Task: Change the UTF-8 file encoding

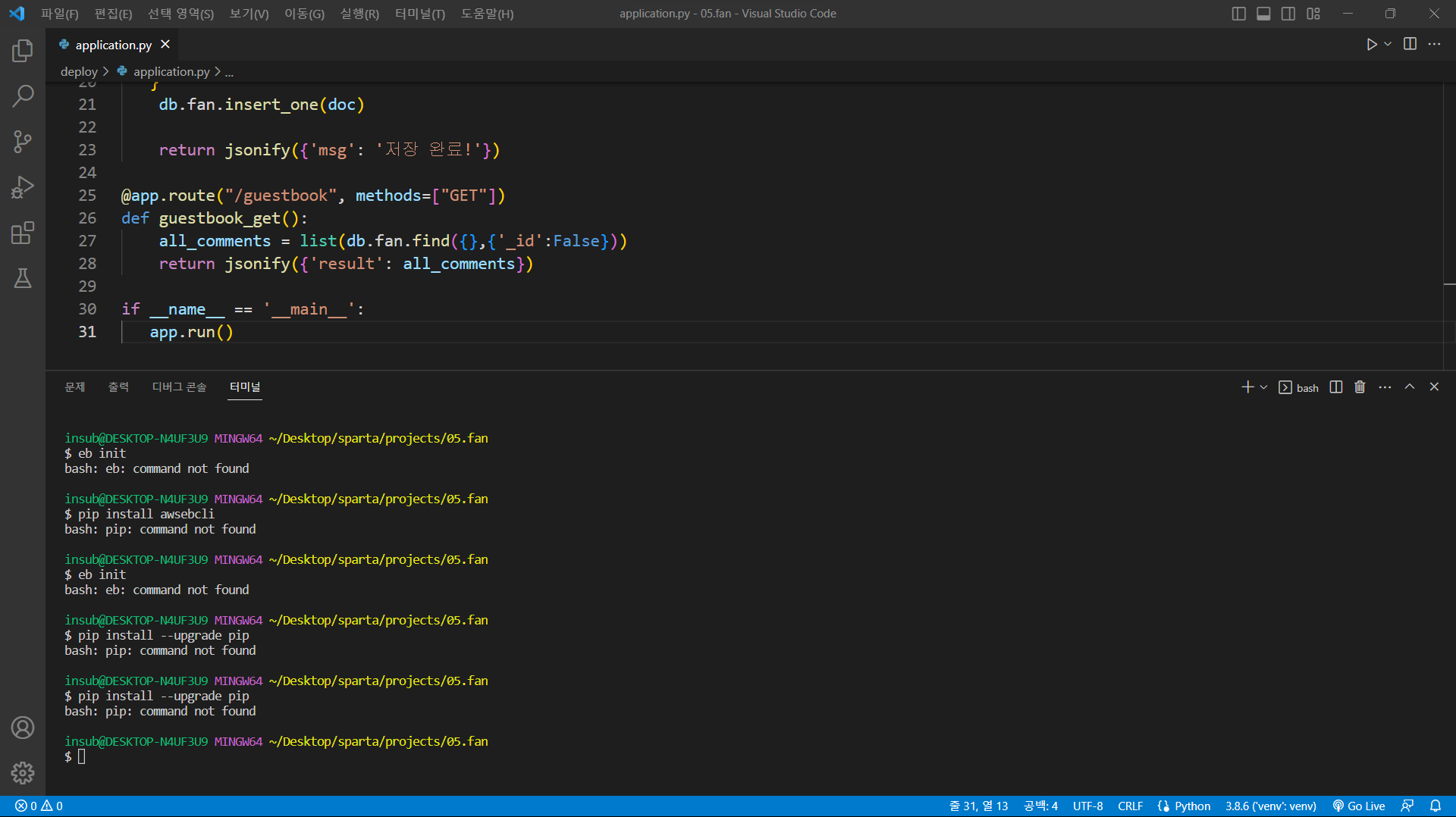Action: click(1087, 806)
